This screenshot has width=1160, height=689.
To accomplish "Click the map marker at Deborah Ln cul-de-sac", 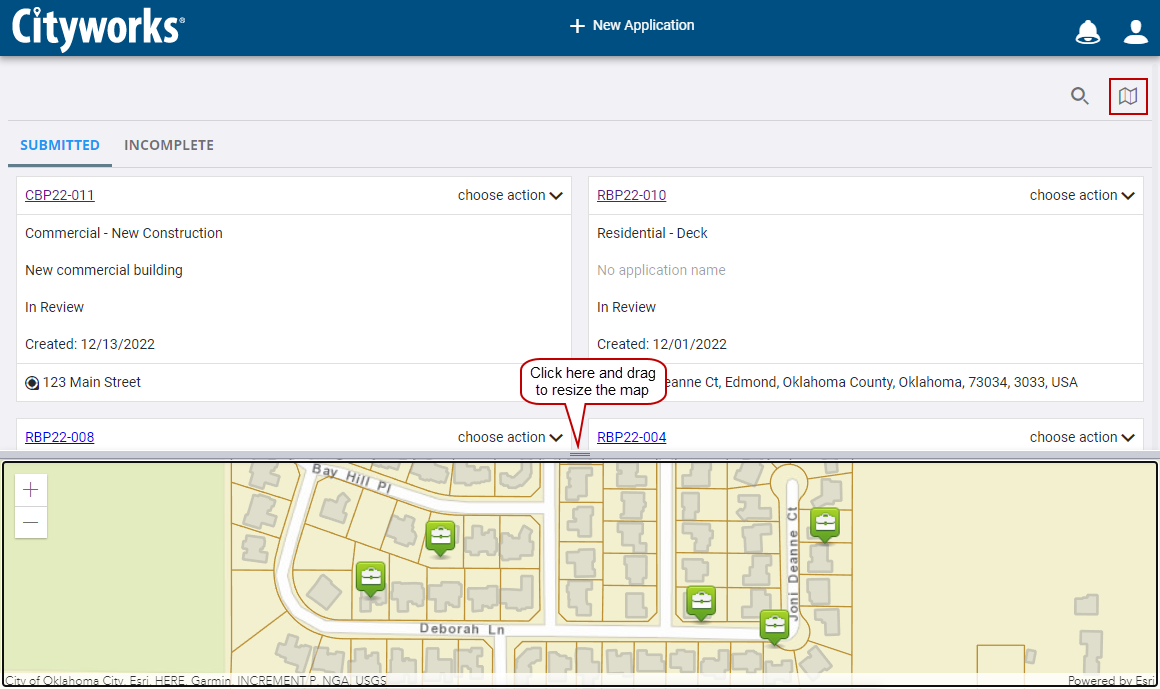I will 774,625.
